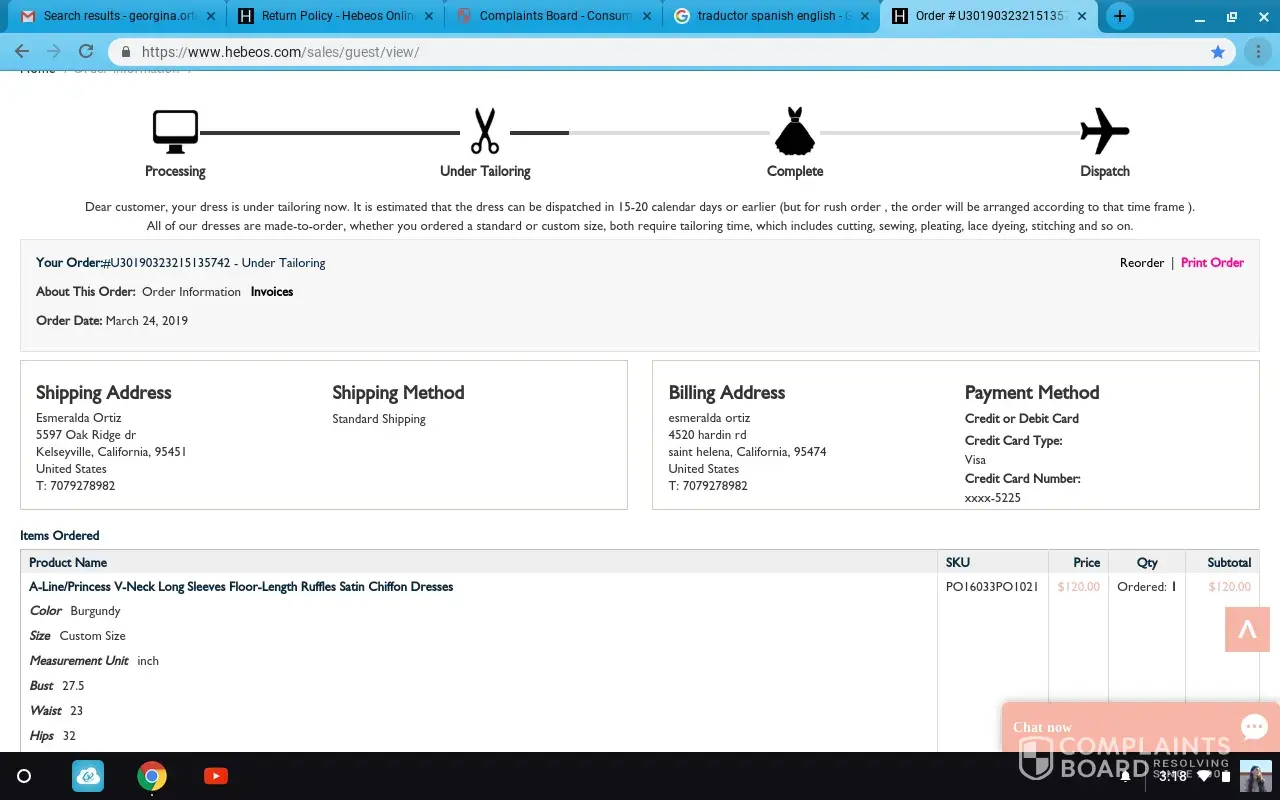Click billing street 4520 hardin rd
Screen dimensions: 1280x800
(x=708, y=435)
